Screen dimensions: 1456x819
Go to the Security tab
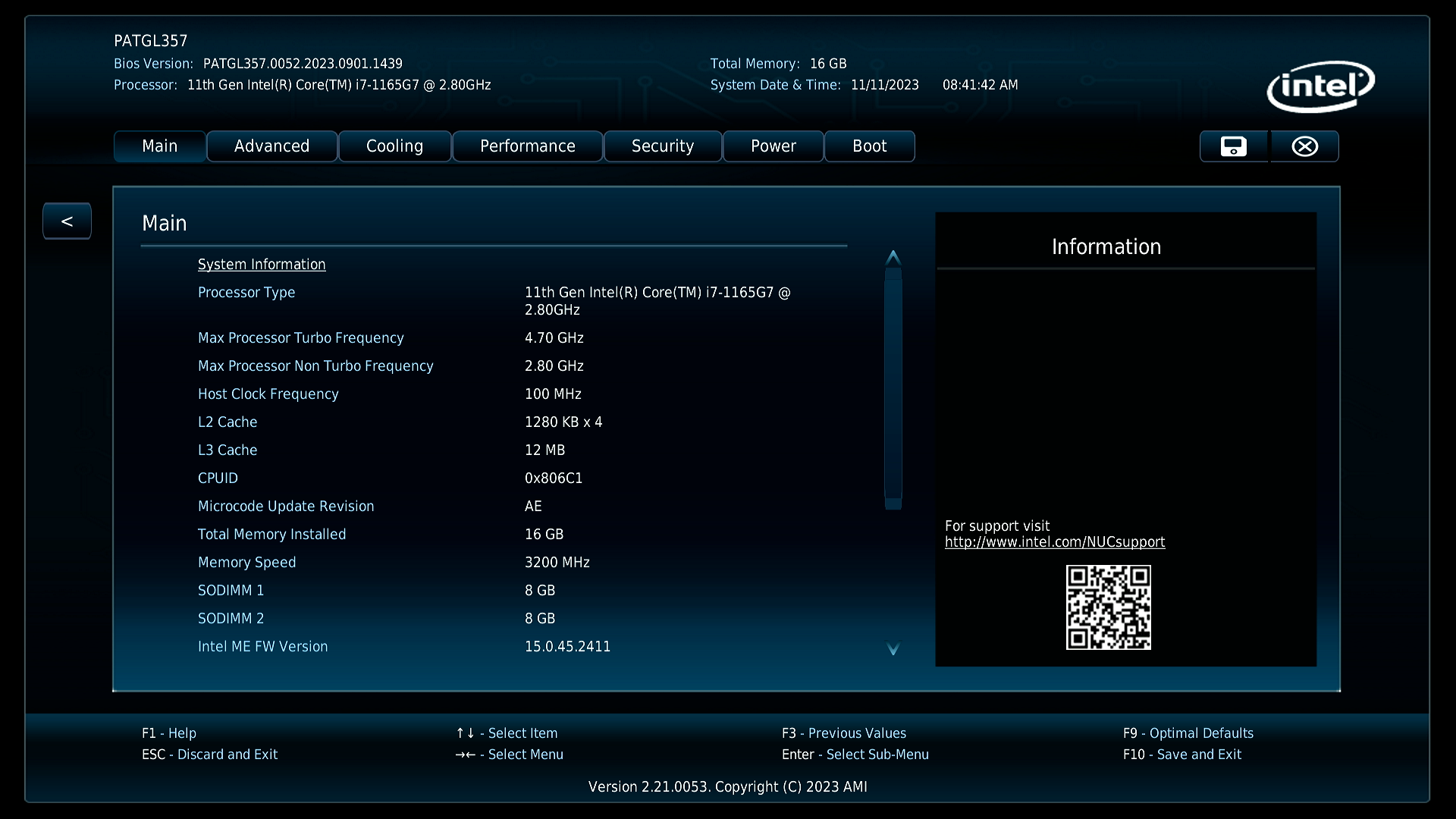click(662, 146)
